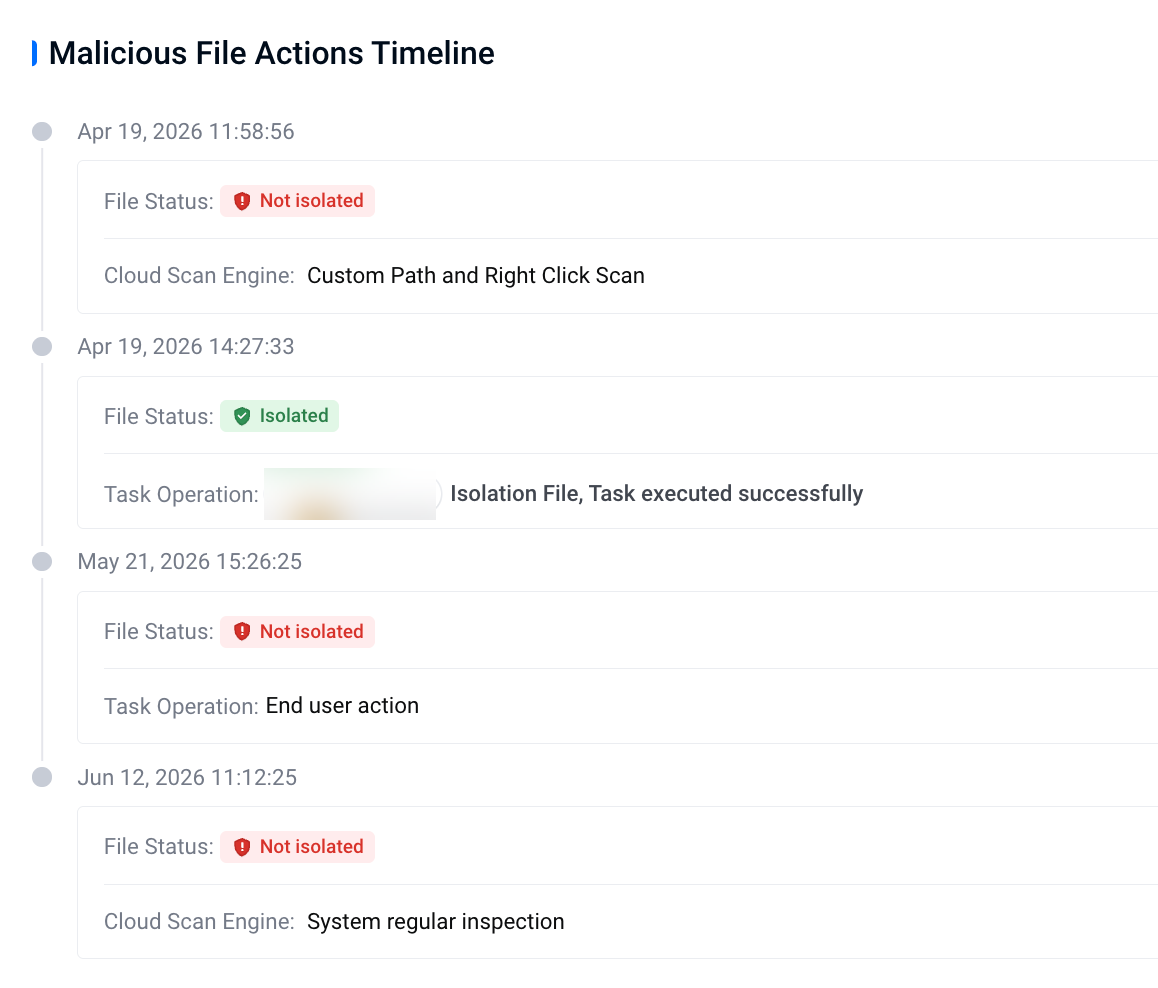Image resolution: width=1158 pixels, height=988 pixels.
Task: Click Custom Path and Right Click Scan text
Action: tap(476, 275)
